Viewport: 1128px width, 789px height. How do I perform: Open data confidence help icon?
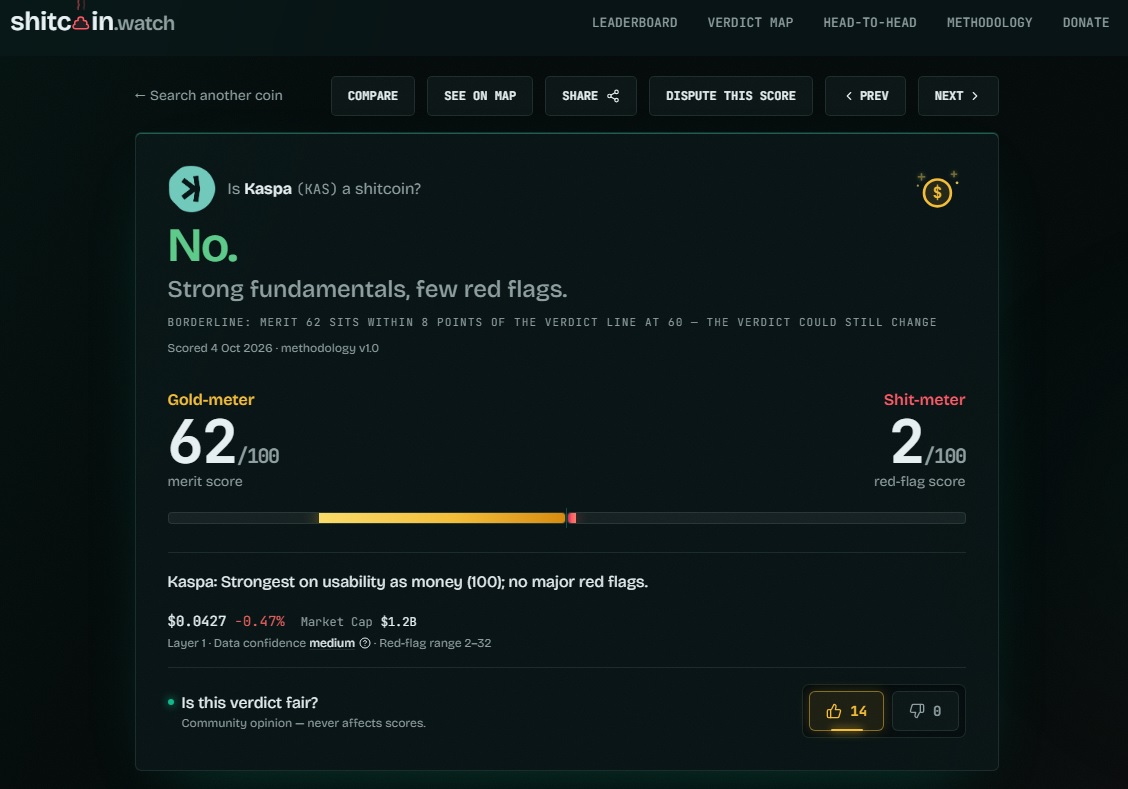point(365,643)
